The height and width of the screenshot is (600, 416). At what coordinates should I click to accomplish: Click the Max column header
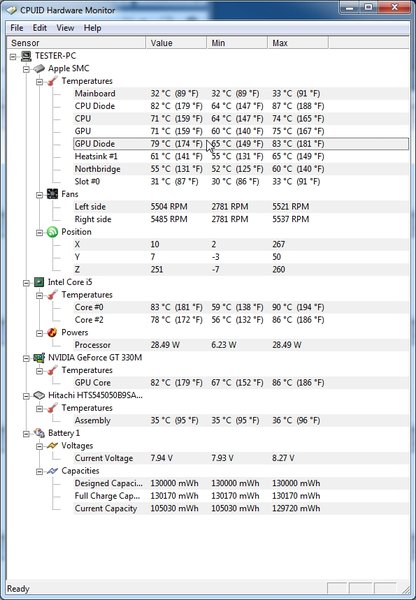click(x=298, y=43)
